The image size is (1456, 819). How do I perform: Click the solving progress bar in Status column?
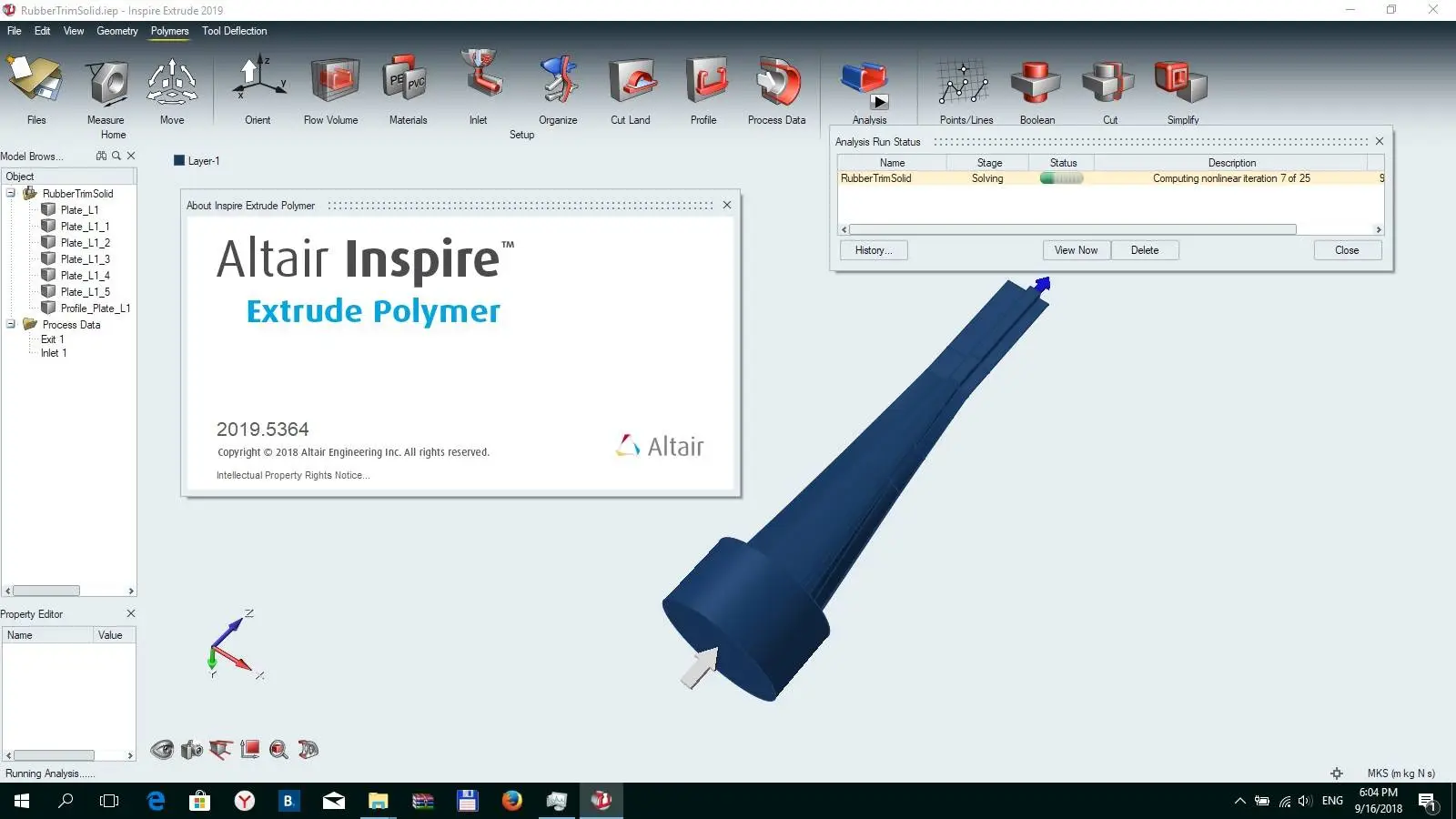click(1062, 178)
